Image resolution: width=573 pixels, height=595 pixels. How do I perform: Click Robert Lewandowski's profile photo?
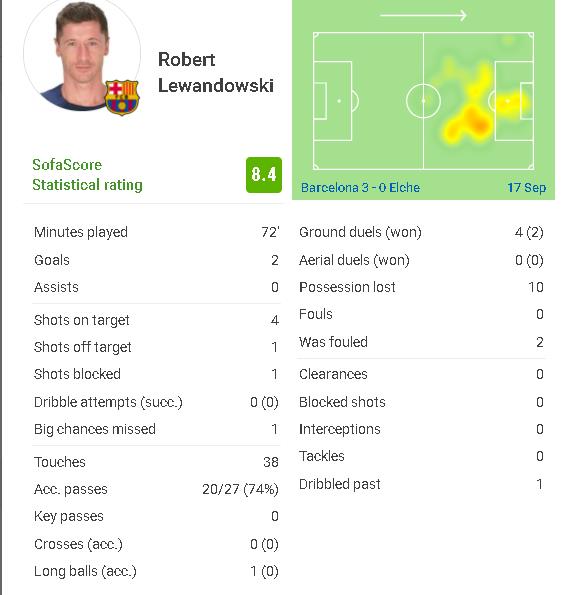(82, 55)
